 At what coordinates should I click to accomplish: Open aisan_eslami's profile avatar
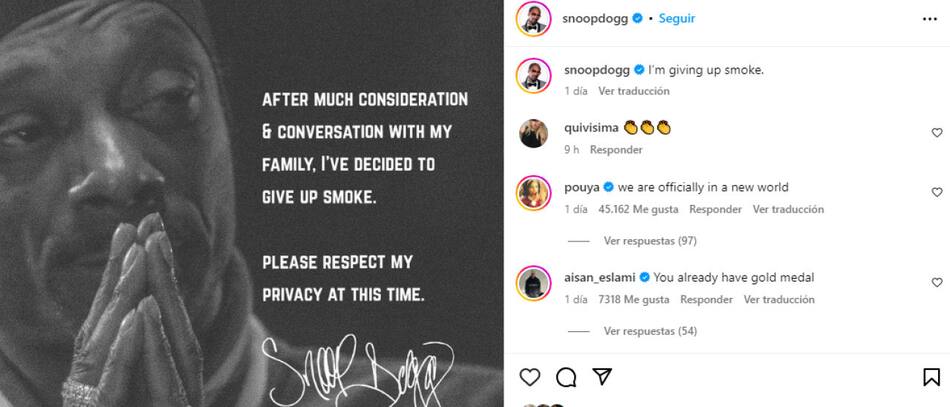(x=533, y=282)
